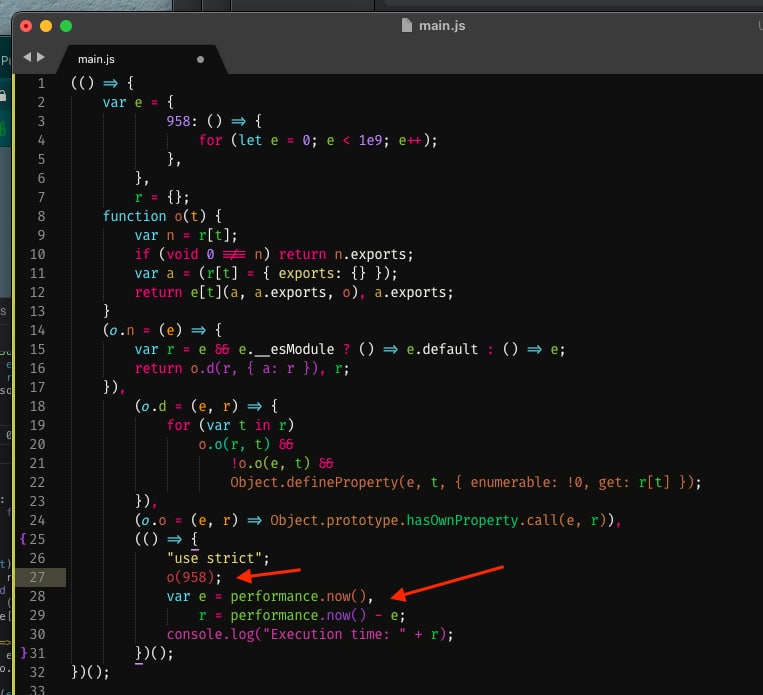Click the document icon in title bar
763x695 pixels.
[x=405, y=25]
